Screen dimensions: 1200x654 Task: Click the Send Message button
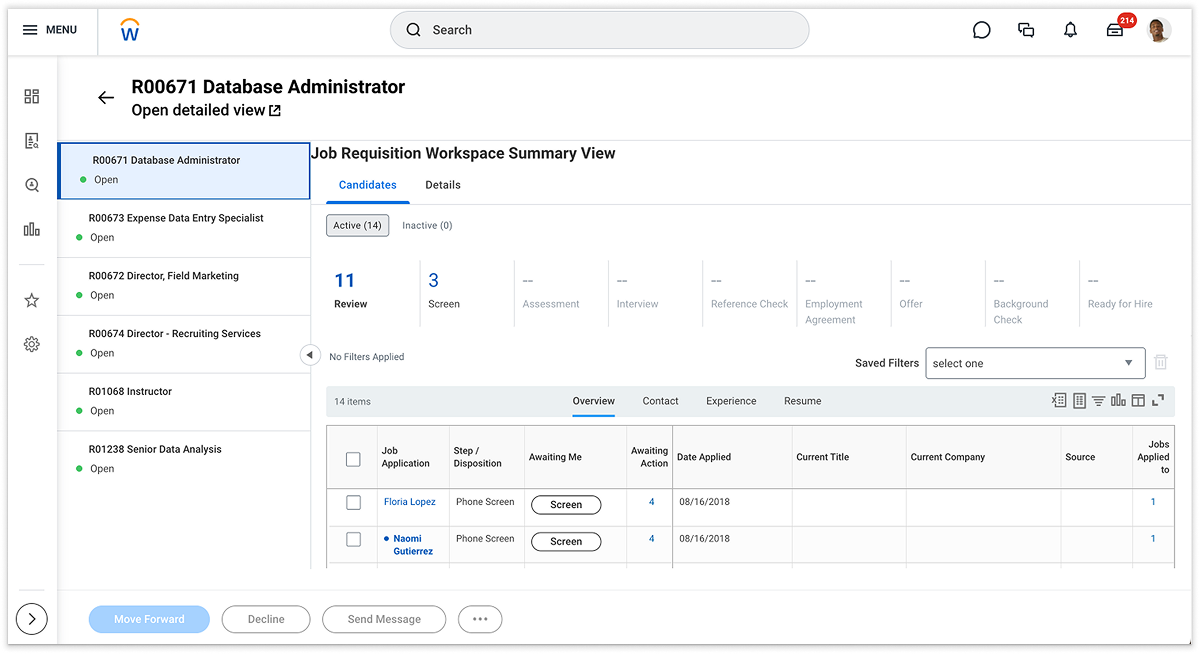pos(384,619)
